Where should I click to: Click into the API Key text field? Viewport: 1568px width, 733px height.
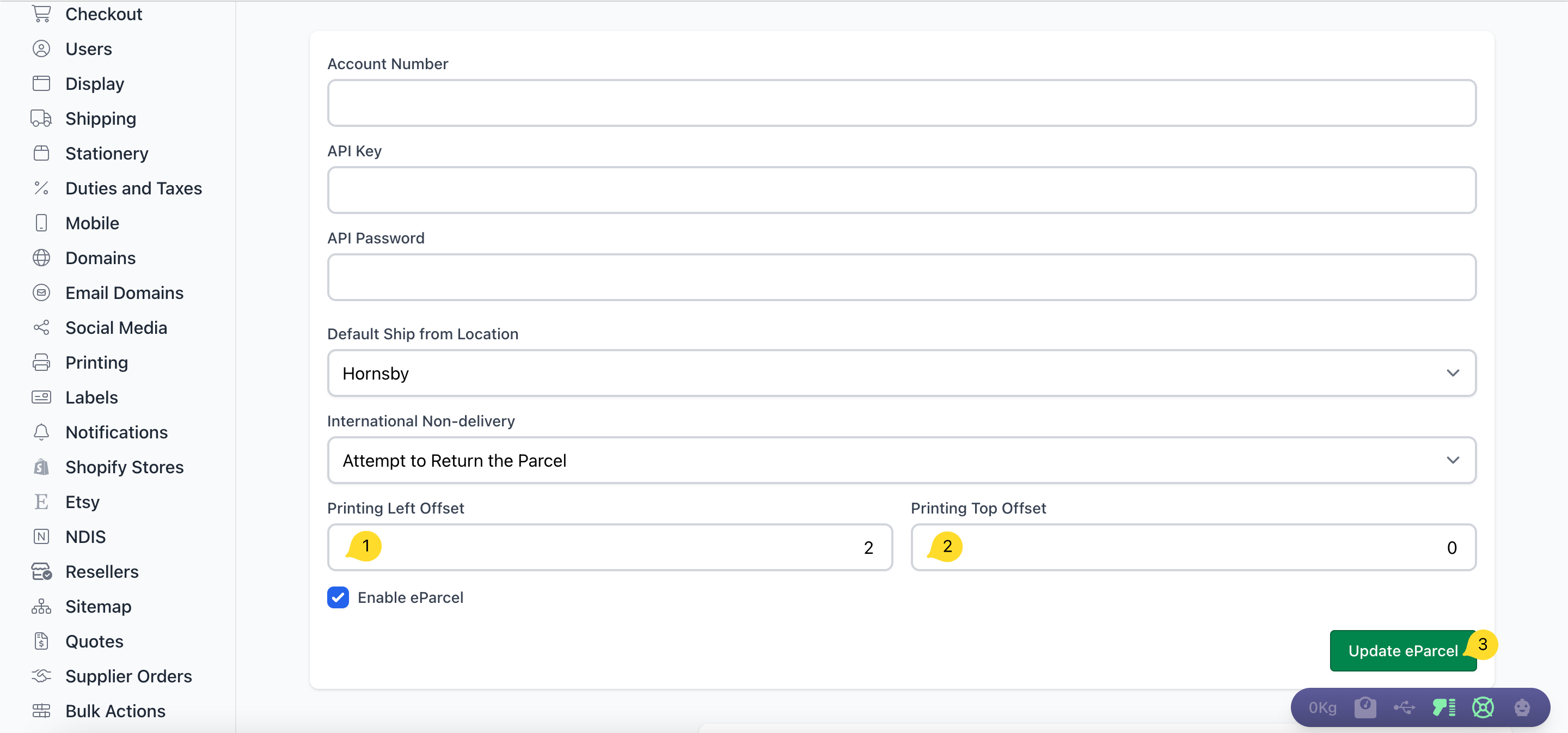point(902,190)
